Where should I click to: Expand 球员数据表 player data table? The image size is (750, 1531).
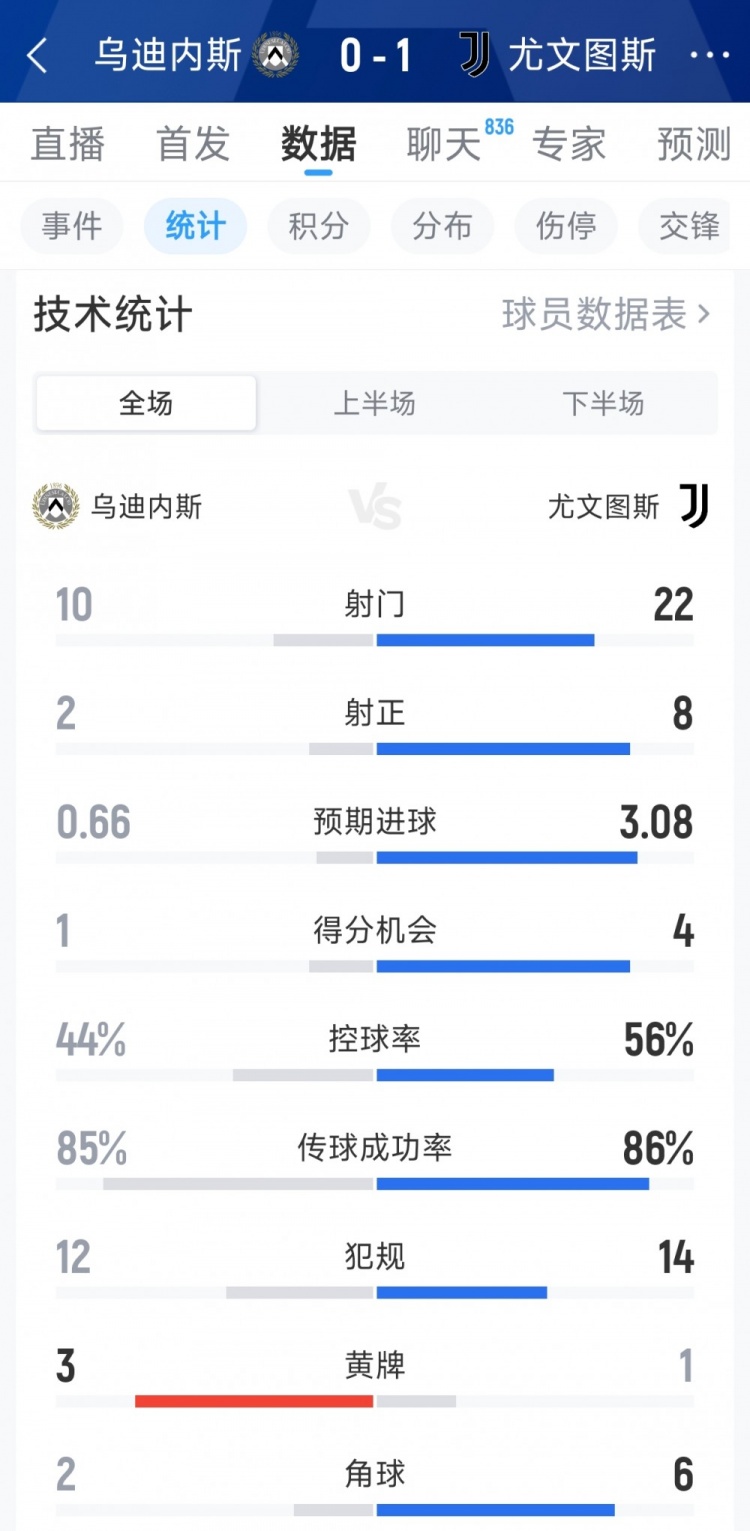(606, 315)
